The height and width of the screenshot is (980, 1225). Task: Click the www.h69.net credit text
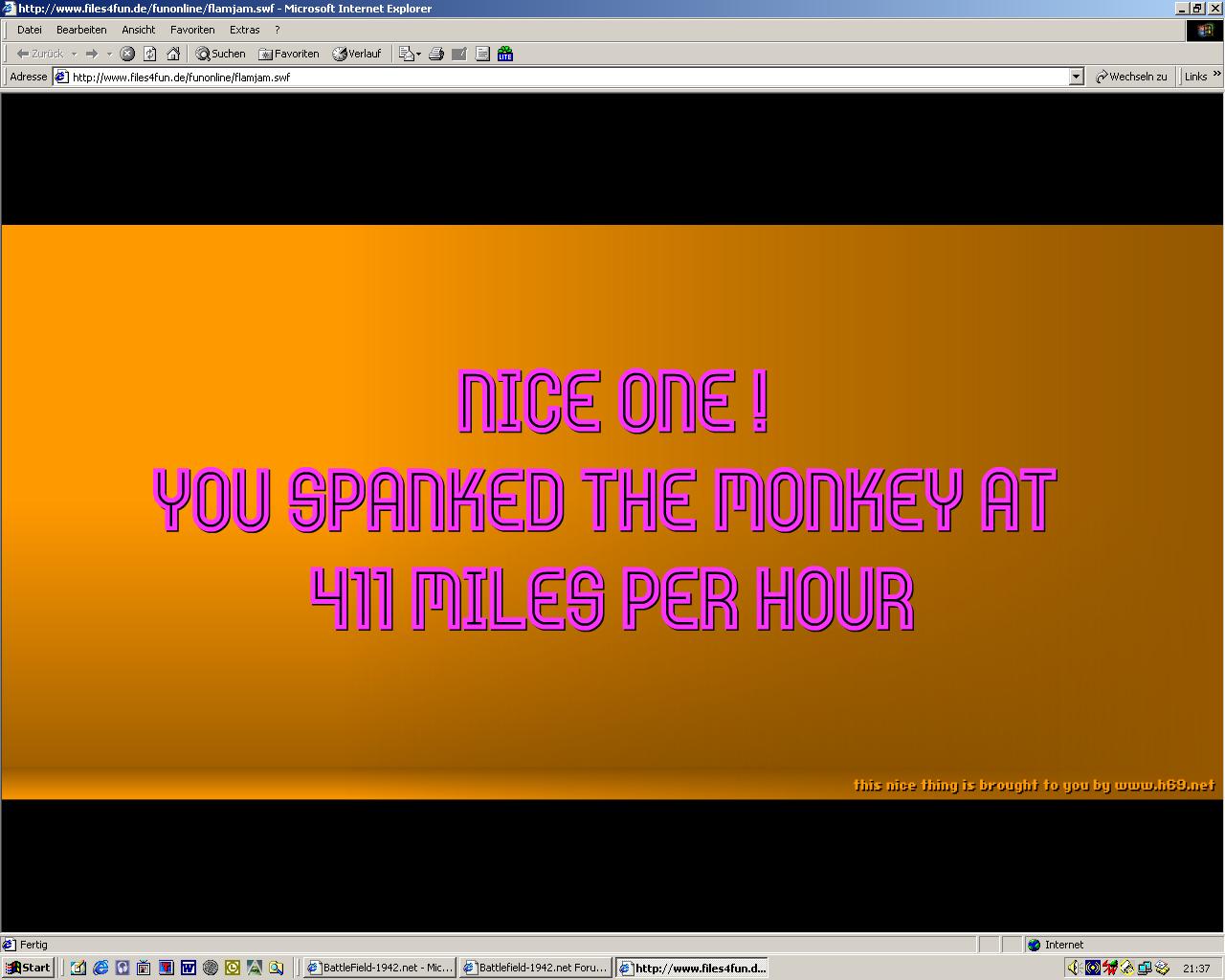(x=1164, y=785)
